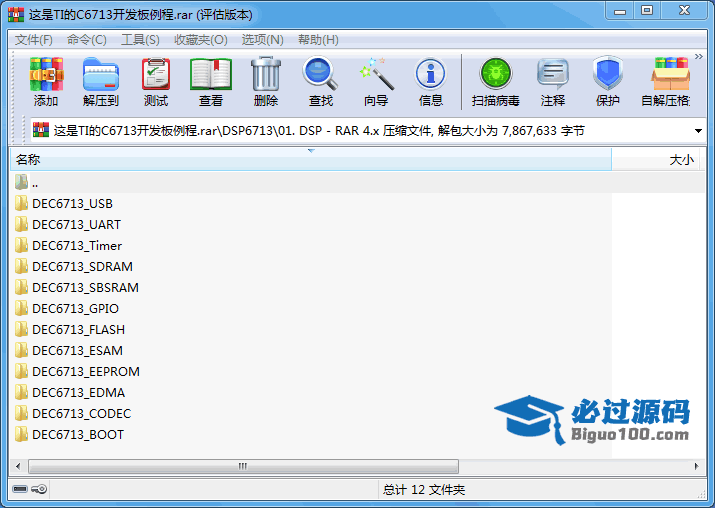Image resolution: width=715 pixels, height=508 pixels.
Task: Click the horizontal scrollbar thumb
Action: point(243,466)
